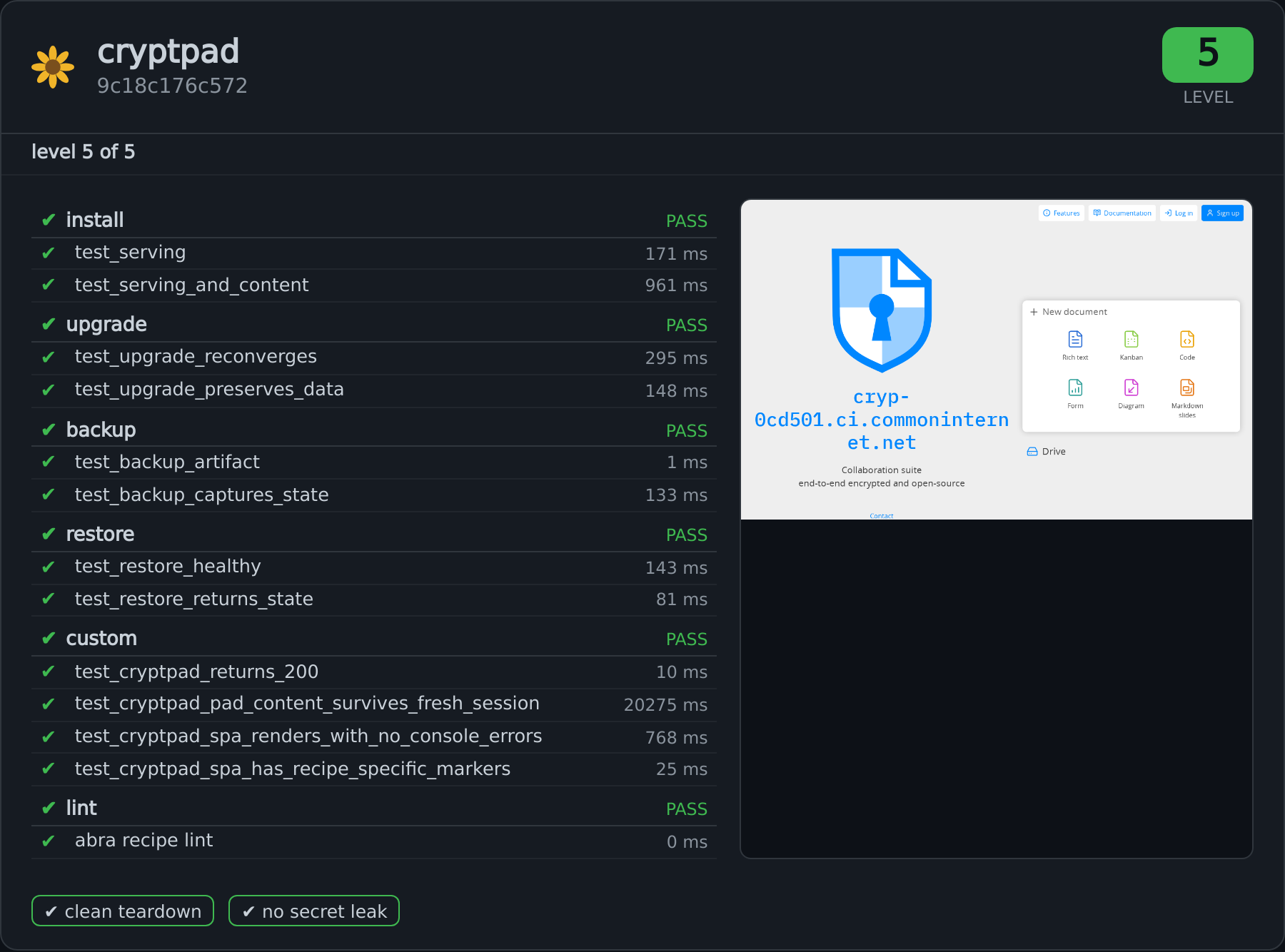
Task: Click the test_backup_captures_state row label
Action: [x=201, y=495]
